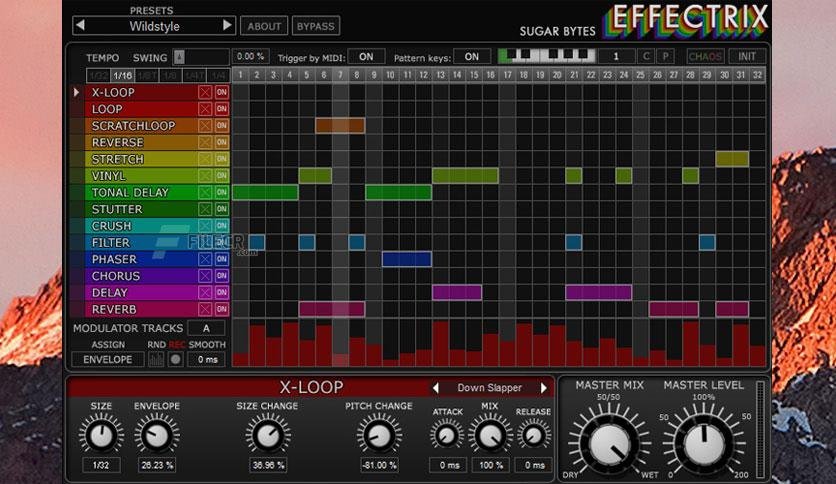The width and height of the screenshot is (836, 484).
Task: Click the X-LOOP track selection arrow
Action: coord(76,92)
